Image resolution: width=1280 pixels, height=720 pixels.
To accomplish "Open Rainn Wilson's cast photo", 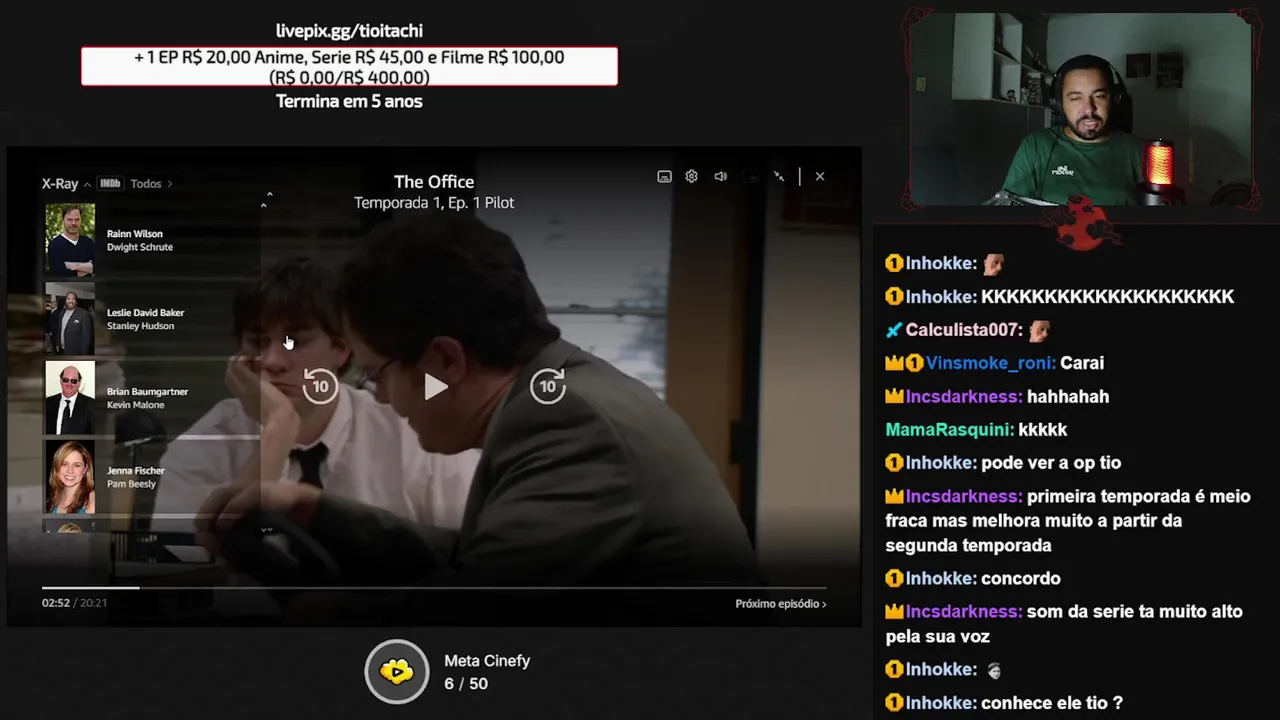I will (70, 239).
